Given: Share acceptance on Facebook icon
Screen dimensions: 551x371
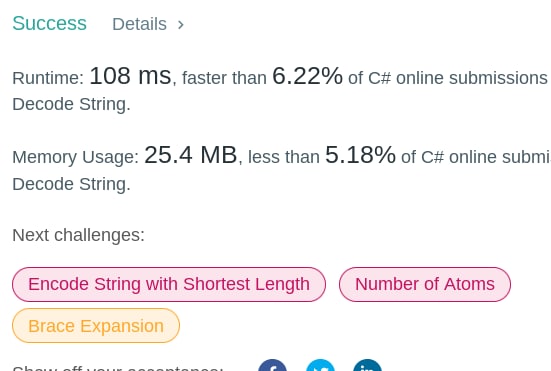Looking at the screenshot, I should [272, 365].
